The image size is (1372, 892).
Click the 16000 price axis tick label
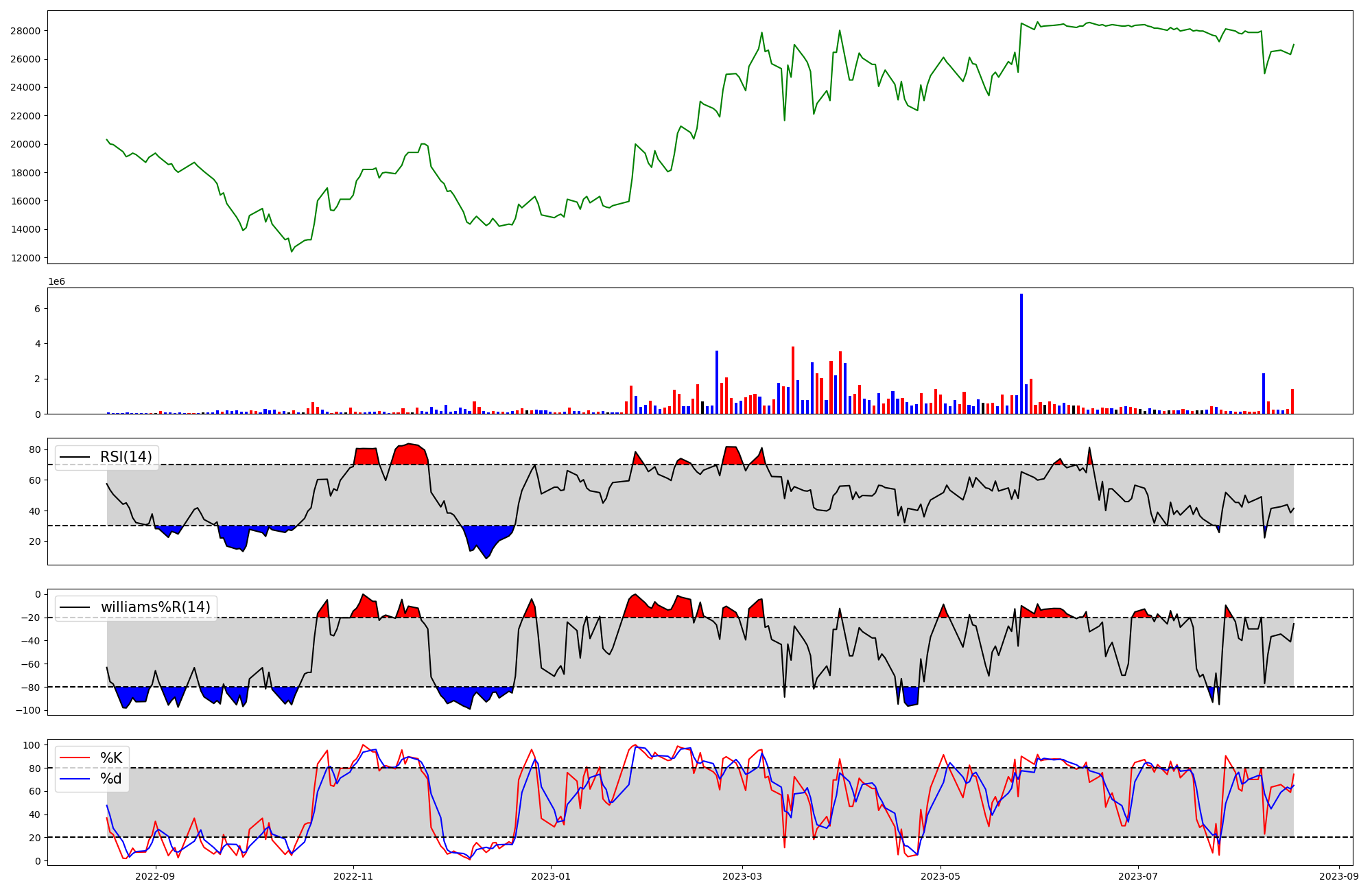coord(25,201)
